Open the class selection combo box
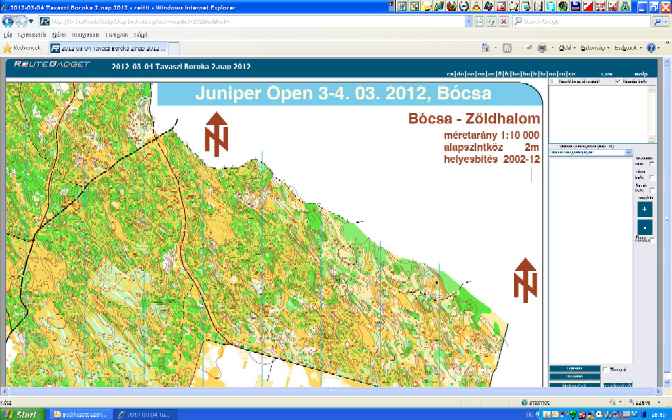The image size is (672, 420). click(591, 152)
